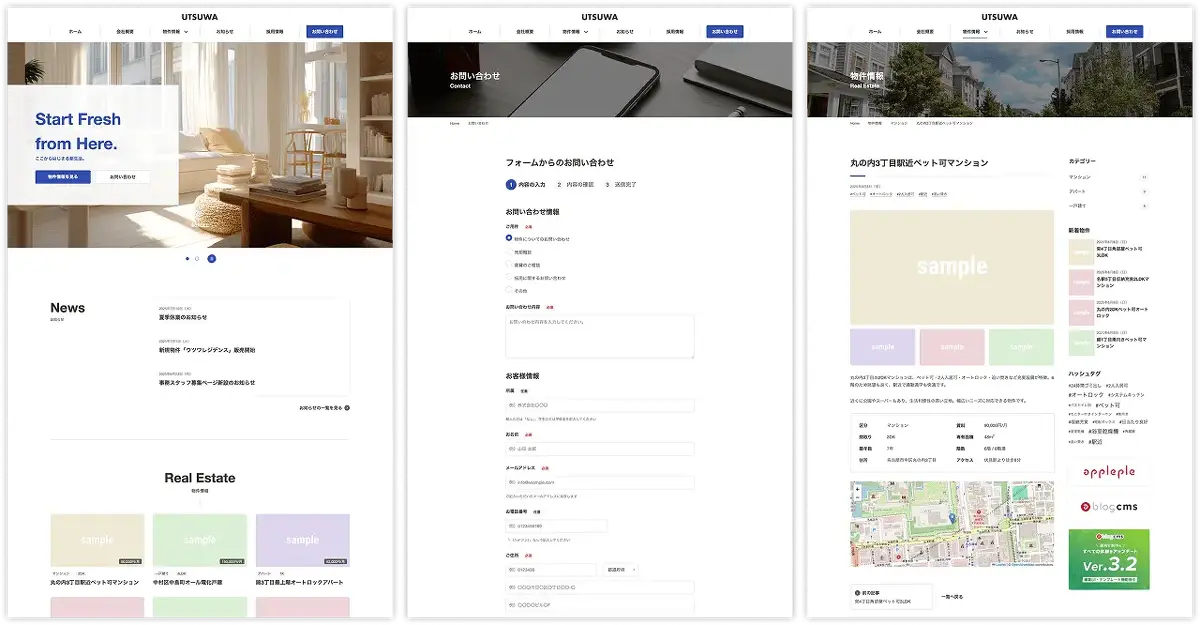Open the prefecture dropdown in the address section
The image size is (1200, 625).
[620, 570]
